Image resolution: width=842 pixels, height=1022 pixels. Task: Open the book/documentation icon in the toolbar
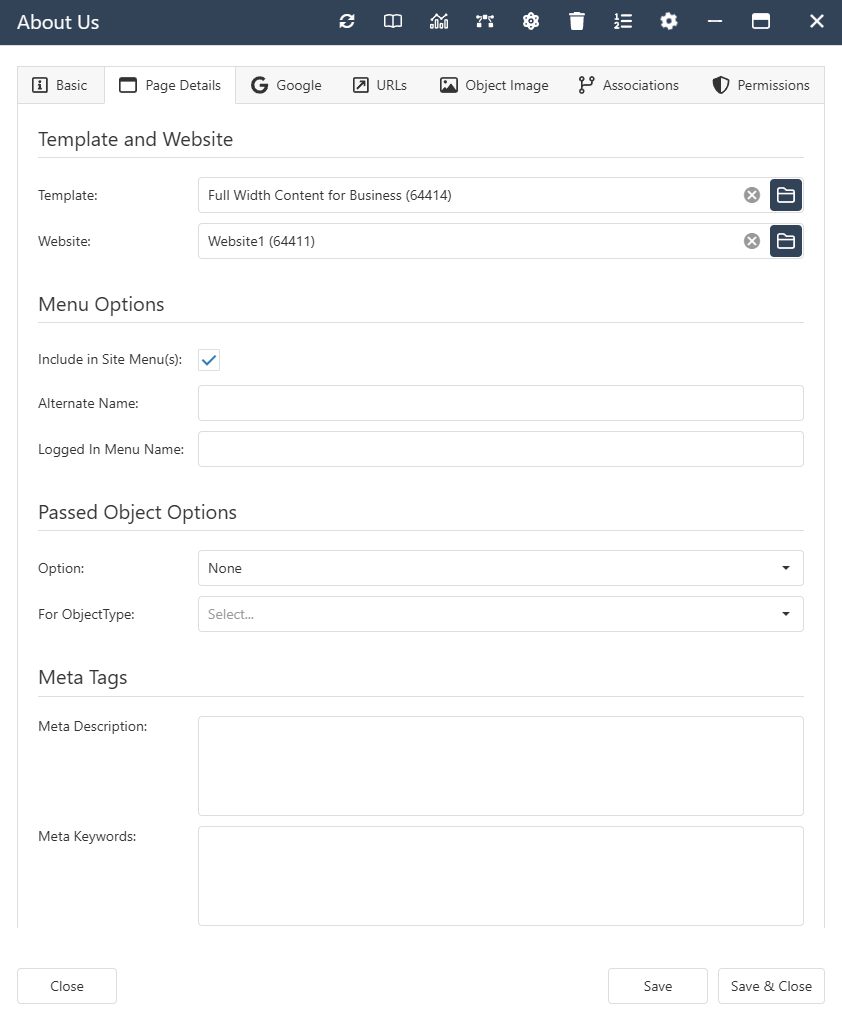[x=392, y=21]
